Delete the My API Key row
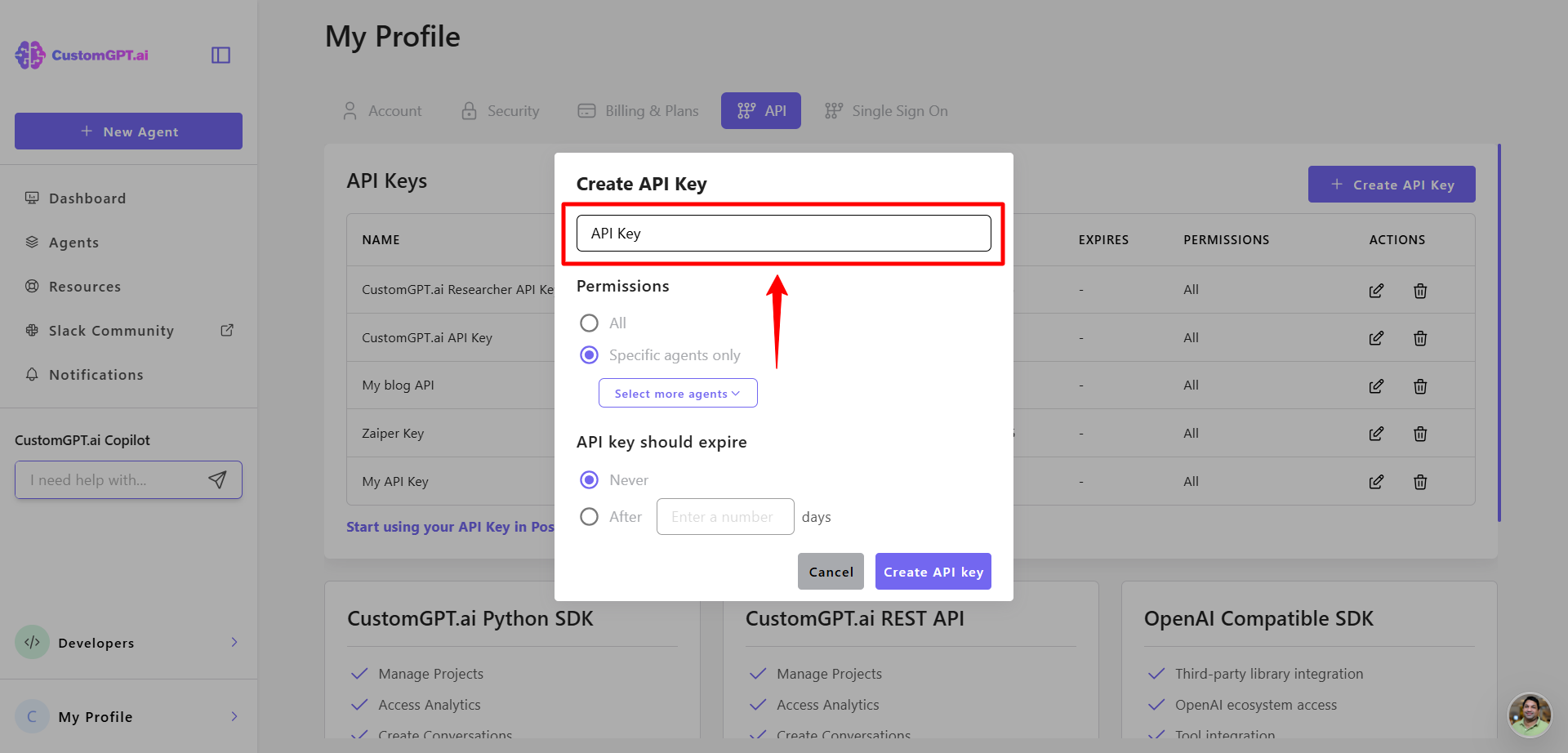The height and width of the screenshot is (753, 1568). [x=1420, y=481]
